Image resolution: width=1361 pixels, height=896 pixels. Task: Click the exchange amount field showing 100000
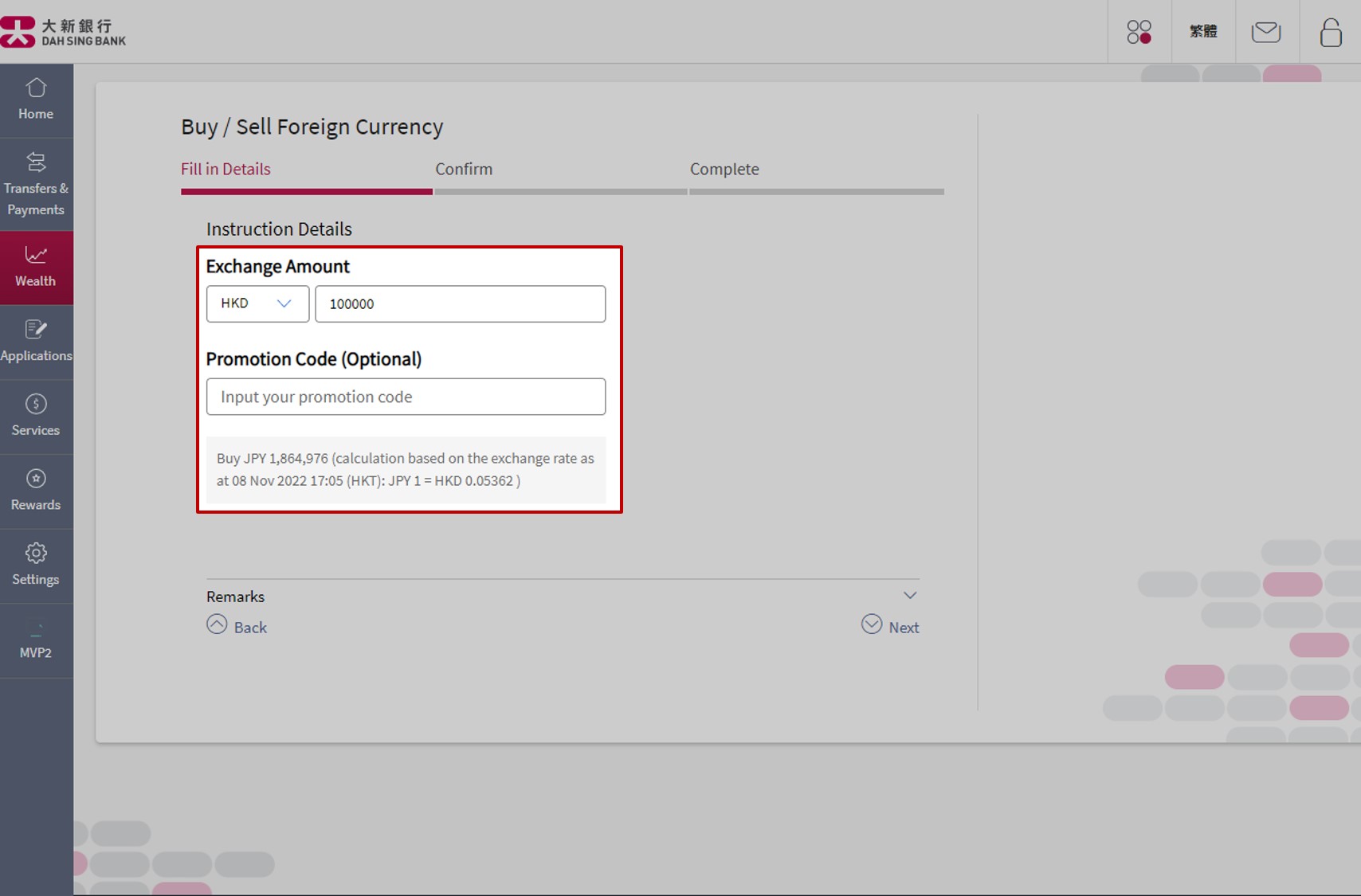[460, 303]
